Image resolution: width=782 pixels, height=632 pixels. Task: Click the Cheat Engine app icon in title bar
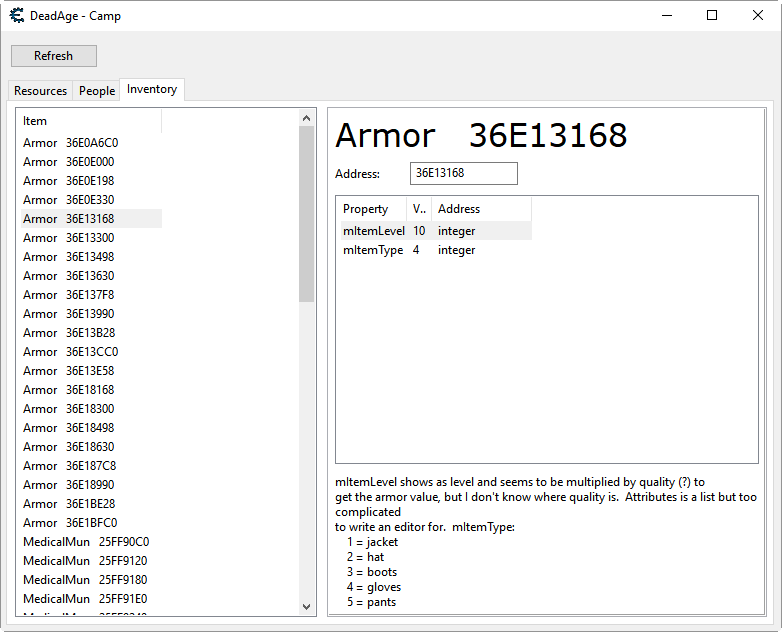click(x=17, y=16)
